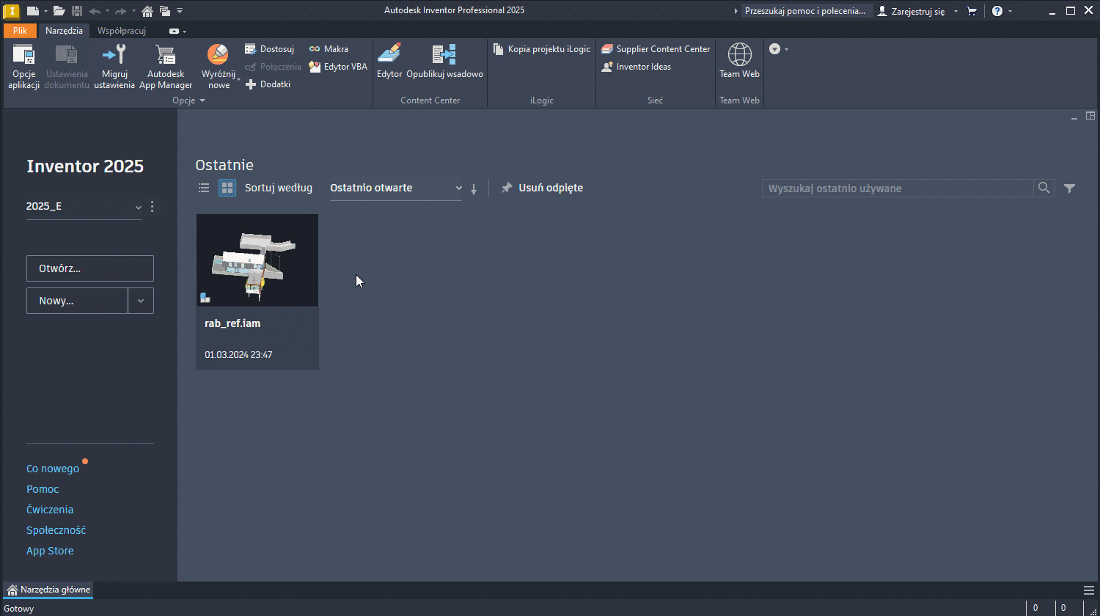Click the Otwórz... button
Viewport: 1100px width, 616px height.
coord(90,268)
